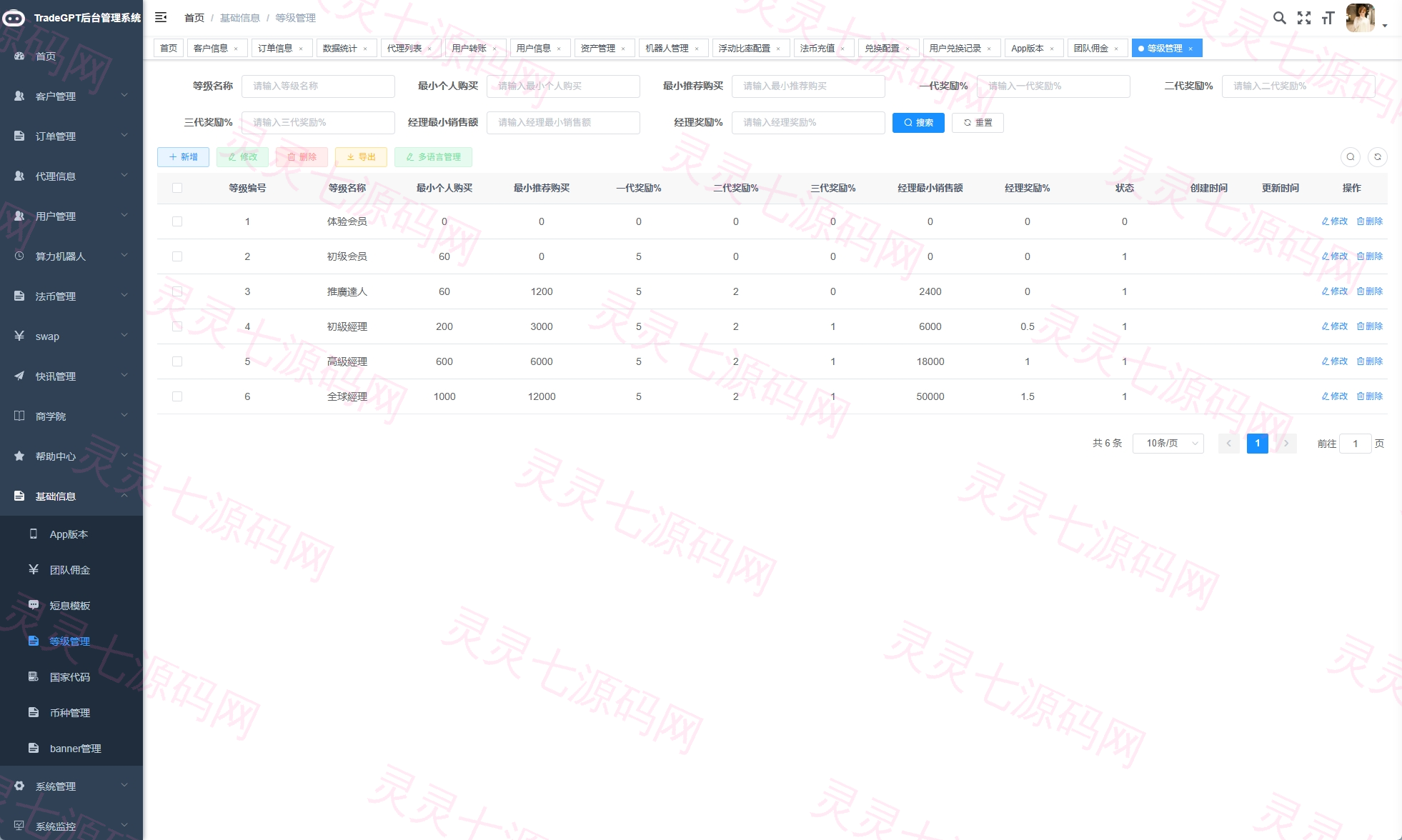Focus the 经理奖励% input field
Viewport: 1402px width, 840px height.
point(808,123)
